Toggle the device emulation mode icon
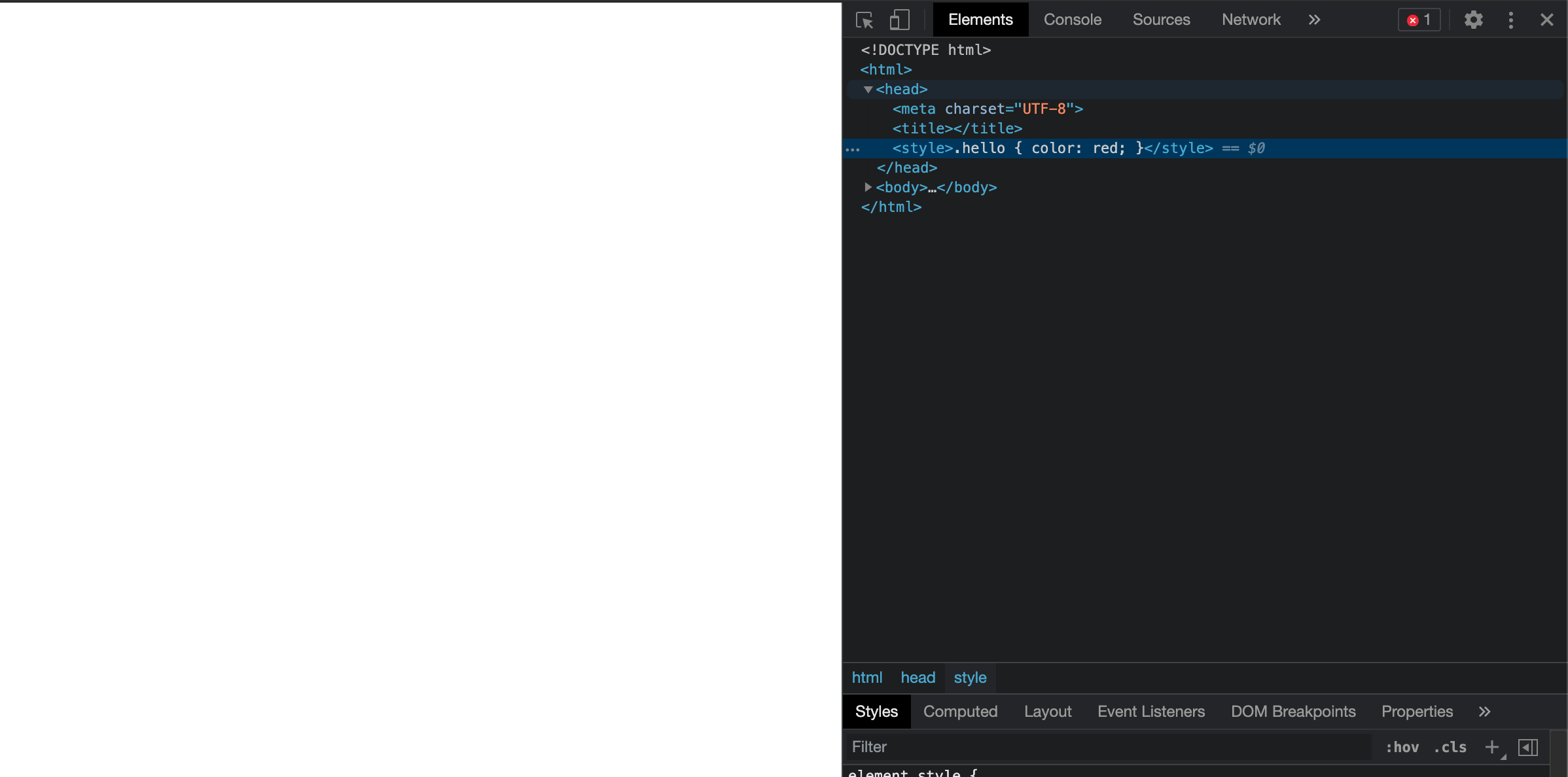1568x777 pixels. pyautogui.click(x=899, y=20)
